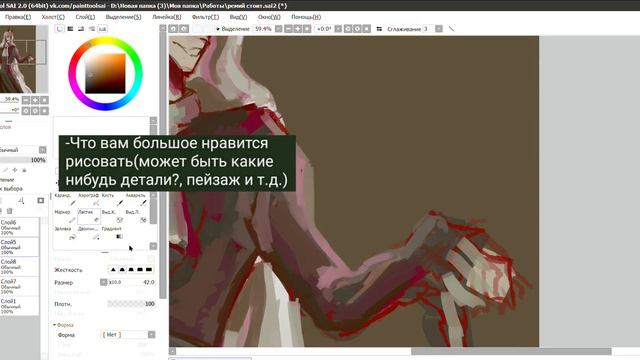Viewport: 640px width, 360px height.
Task: Open the Фильтр menu
Action: click(205, 17)
